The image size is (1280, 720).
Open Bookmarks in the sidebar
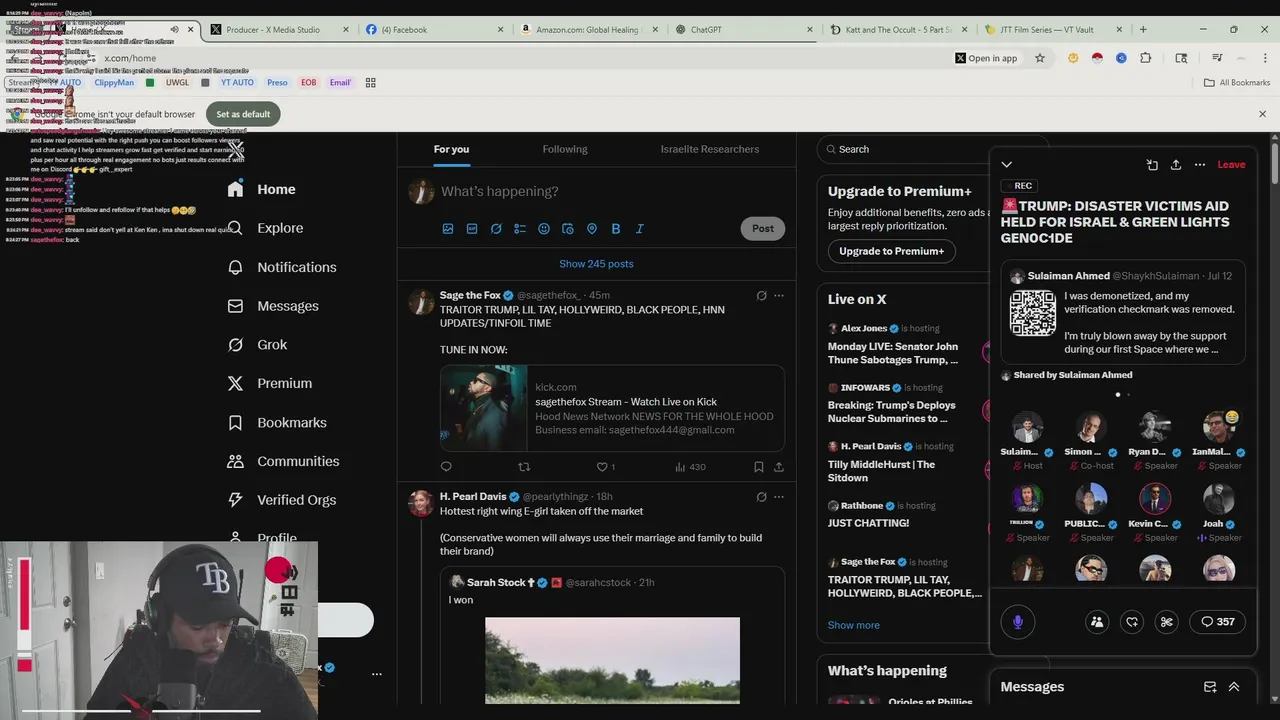coord(277,422)
